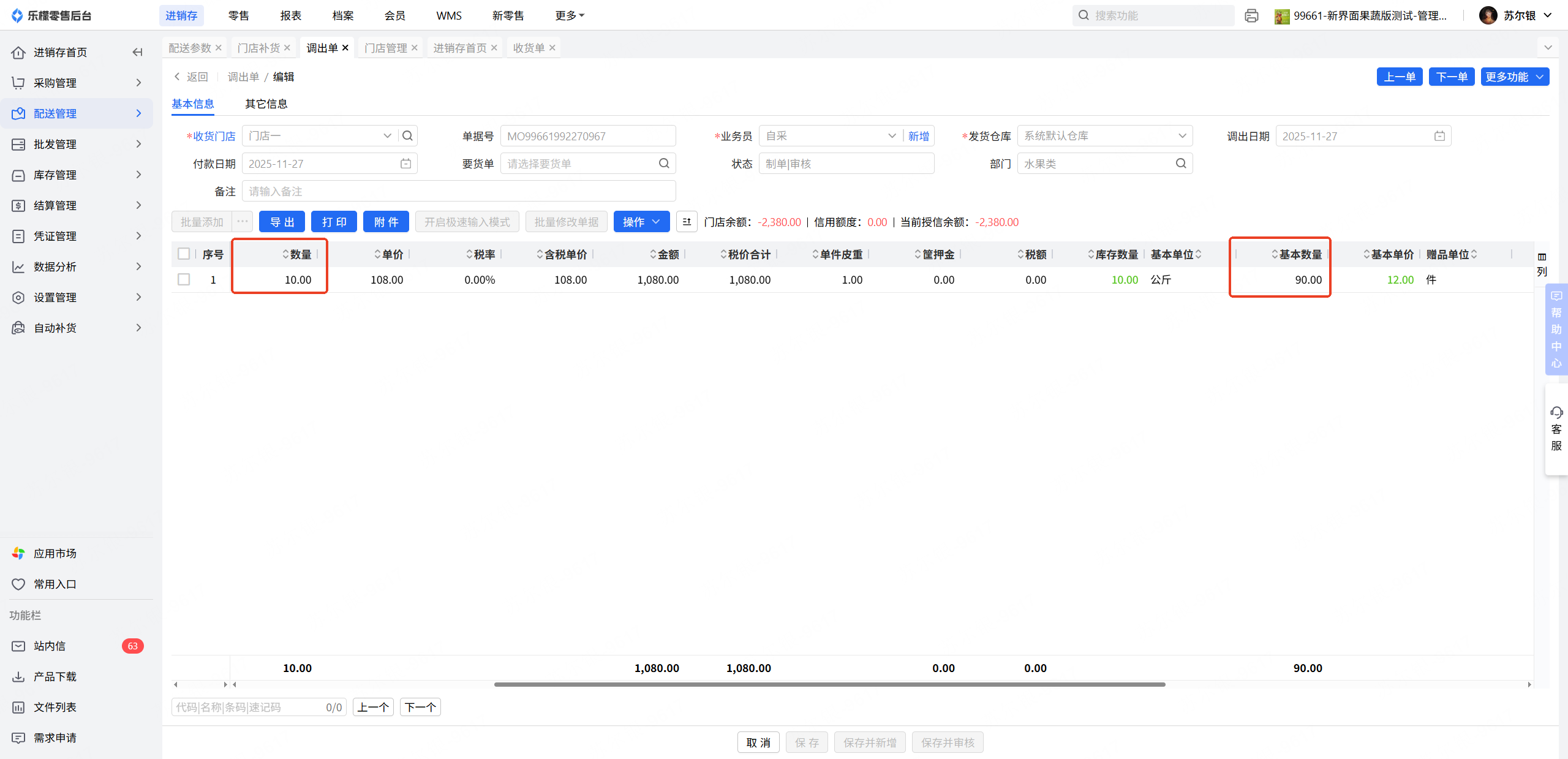
Task: Open 站内信 mail in sidebar
Action: [x=49, y=646]
